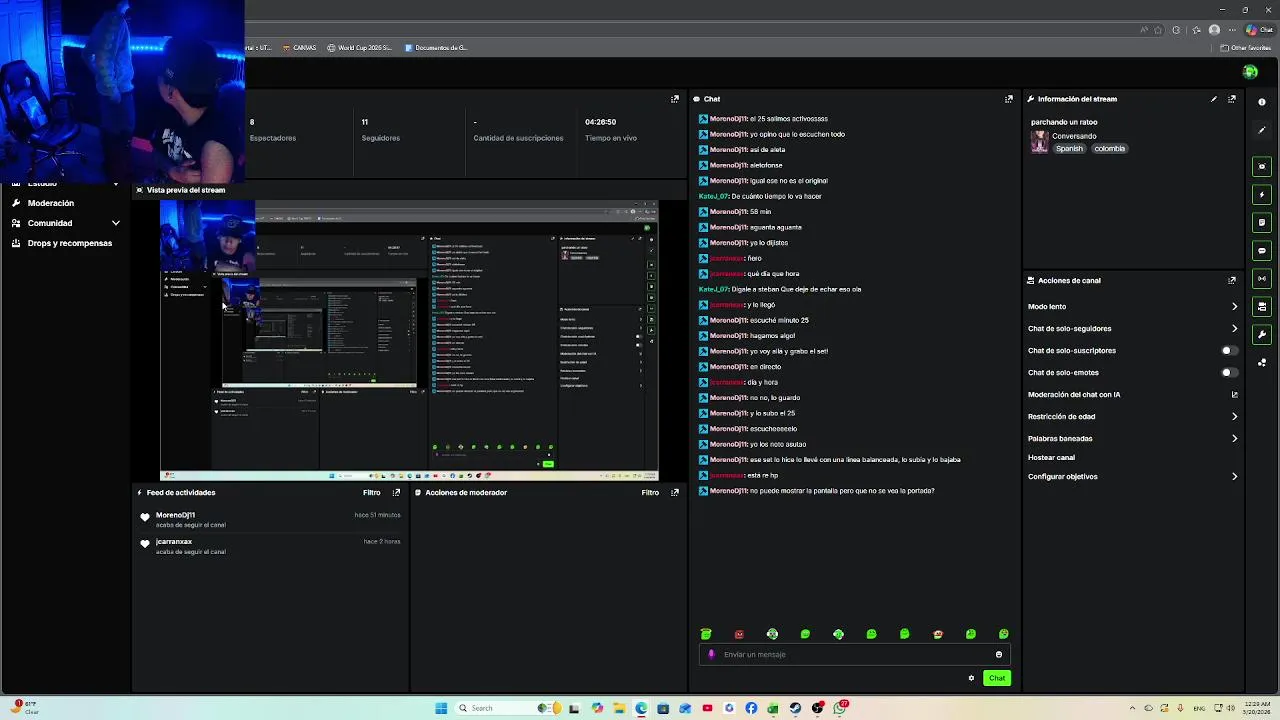
Task: Toggle activity feed lightning icon in right sidebar
Action: click(1262, 194)
